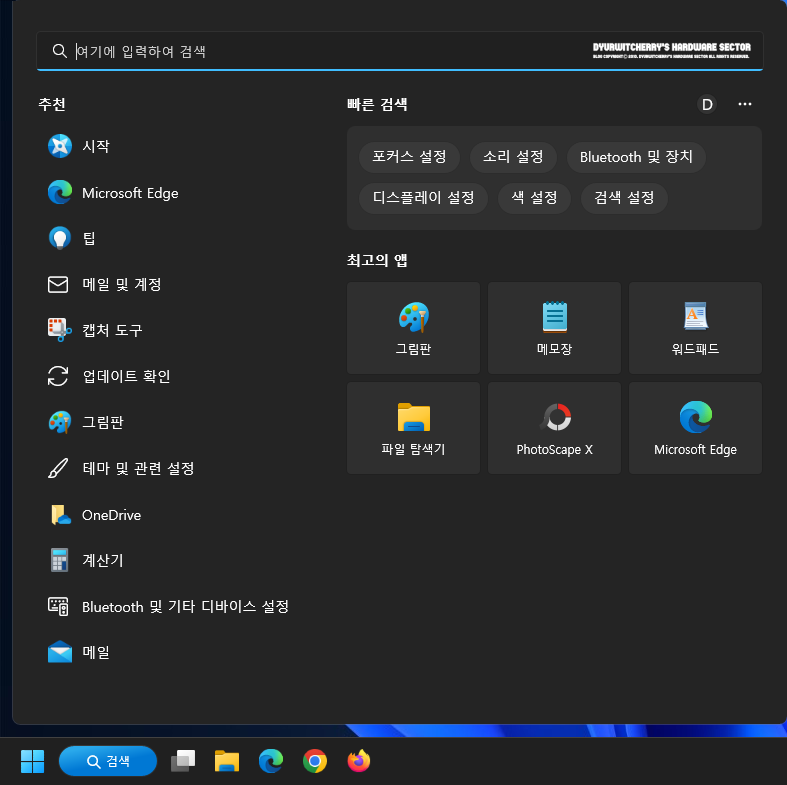The height and width of the screenshot is (785, 787).
Task: Select the 캡처 도구 text label
Action: tap(112, 330)
